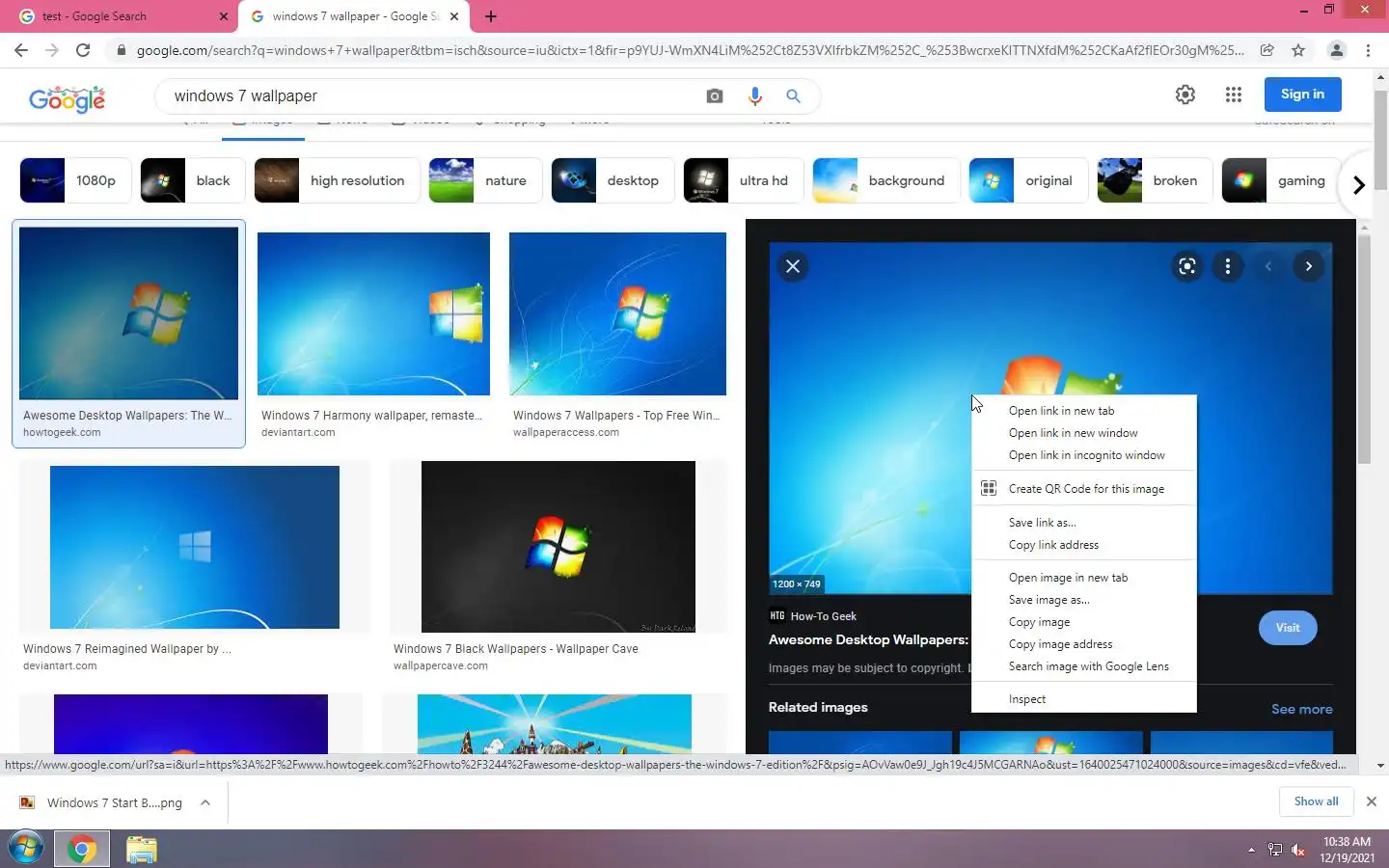Viewport: 1389px width, 868px height.
Task: Search by image using camera icon
Action: (715, 96)
